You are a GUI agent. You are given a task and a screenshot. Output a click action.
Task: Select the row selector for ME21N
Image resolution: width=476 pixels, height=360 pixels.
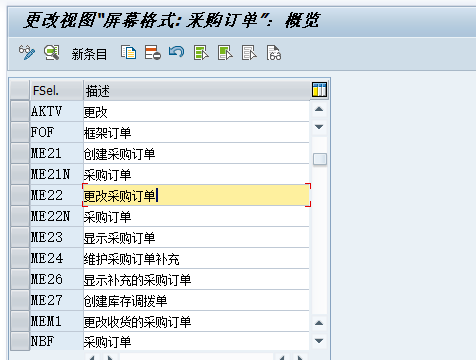[20, 174]
